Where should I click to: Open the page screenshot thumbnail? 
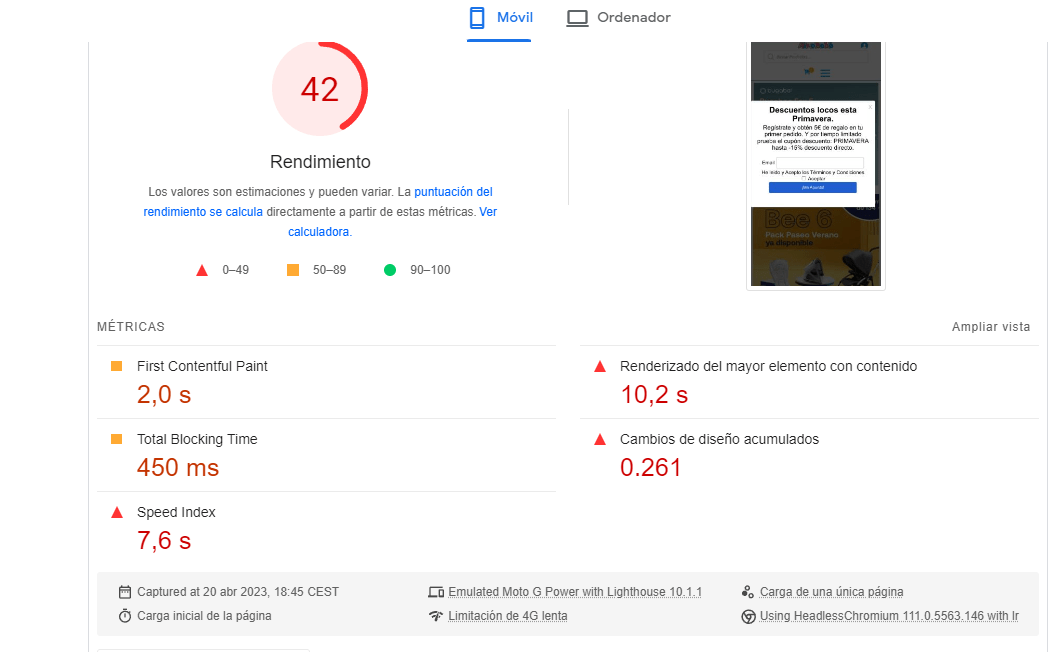(816, 165)
